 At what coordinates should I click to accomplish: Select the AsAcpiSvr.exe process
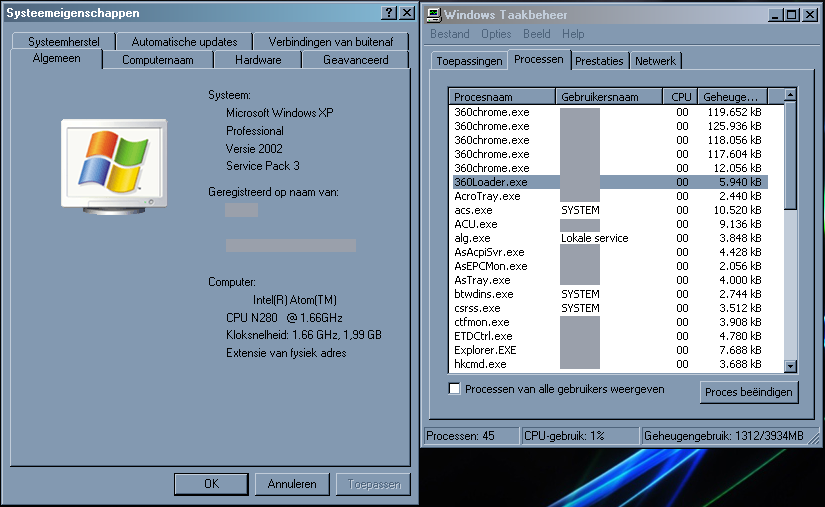(x=609, y=252)
